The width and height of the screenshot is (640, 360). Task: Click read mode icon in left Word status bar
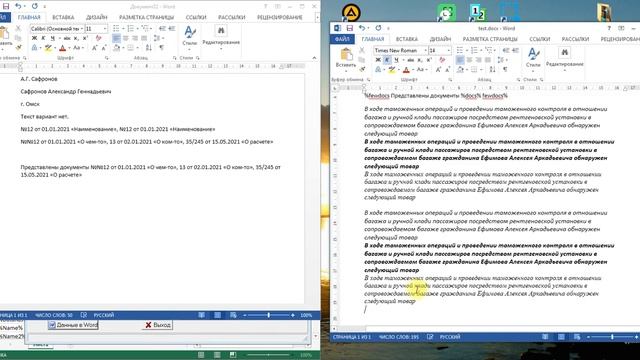tap(202, 315)
